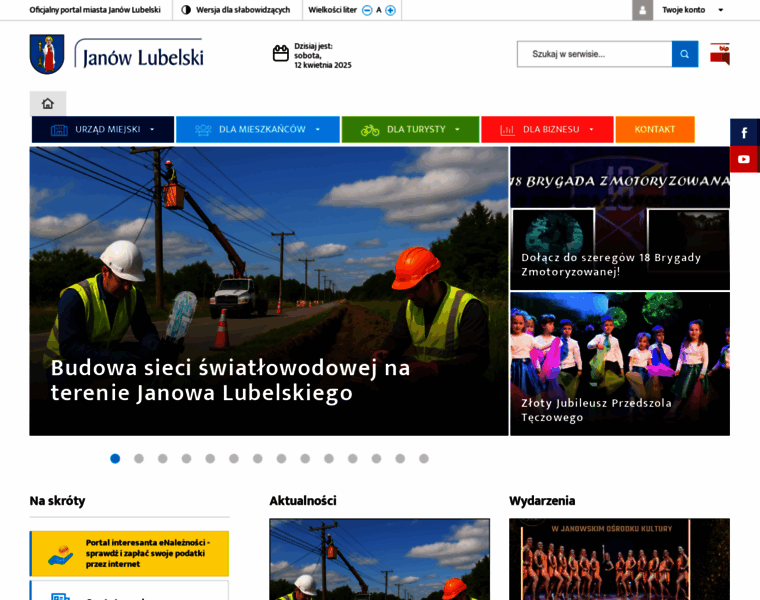Open the home page via house icon
Image resolution: width=760 pixels, height=600 pixels.
coord(48,103)
